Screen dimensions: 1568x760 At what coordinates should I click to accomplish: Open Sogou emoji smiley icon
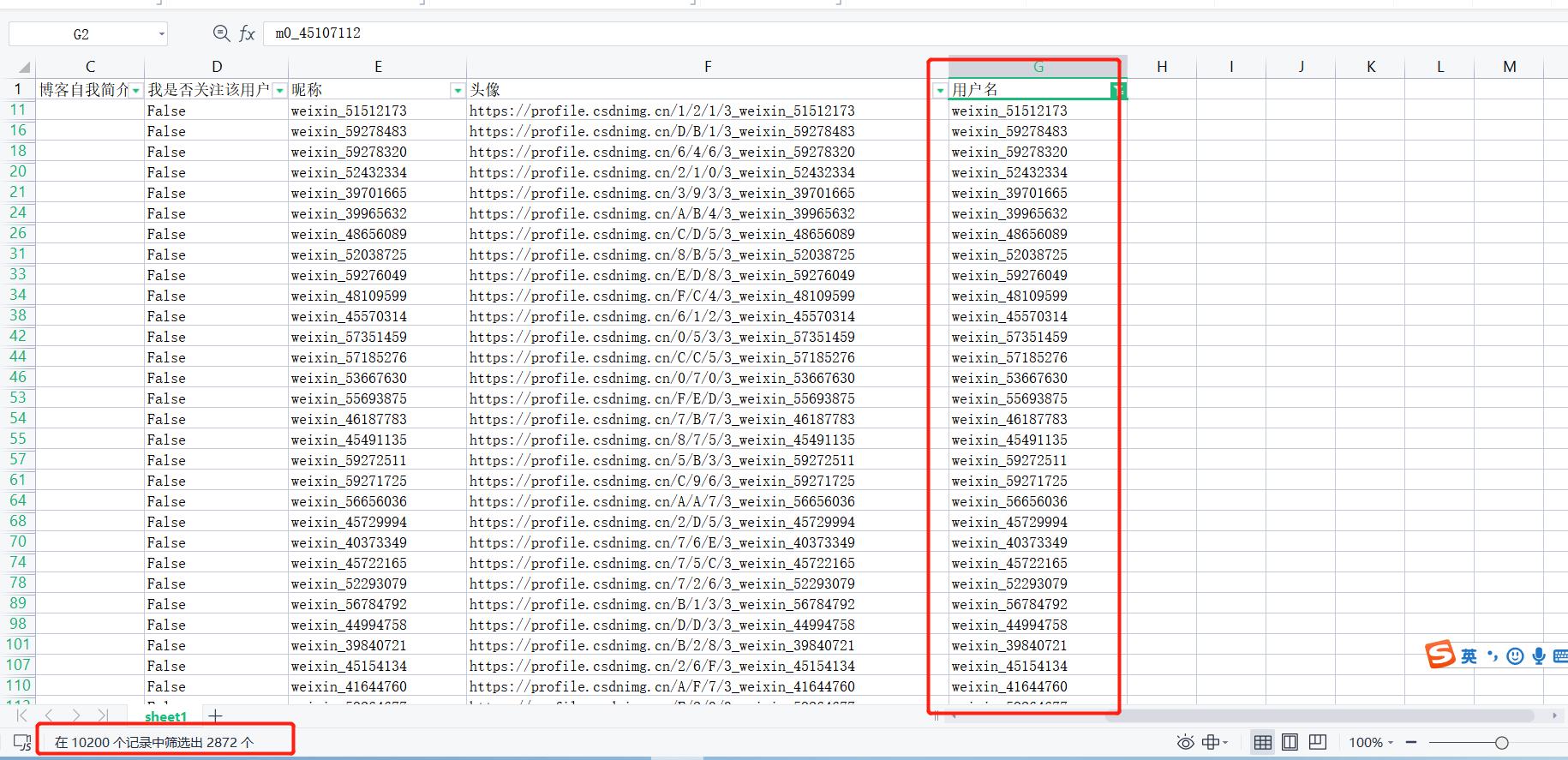point(1515,656)
